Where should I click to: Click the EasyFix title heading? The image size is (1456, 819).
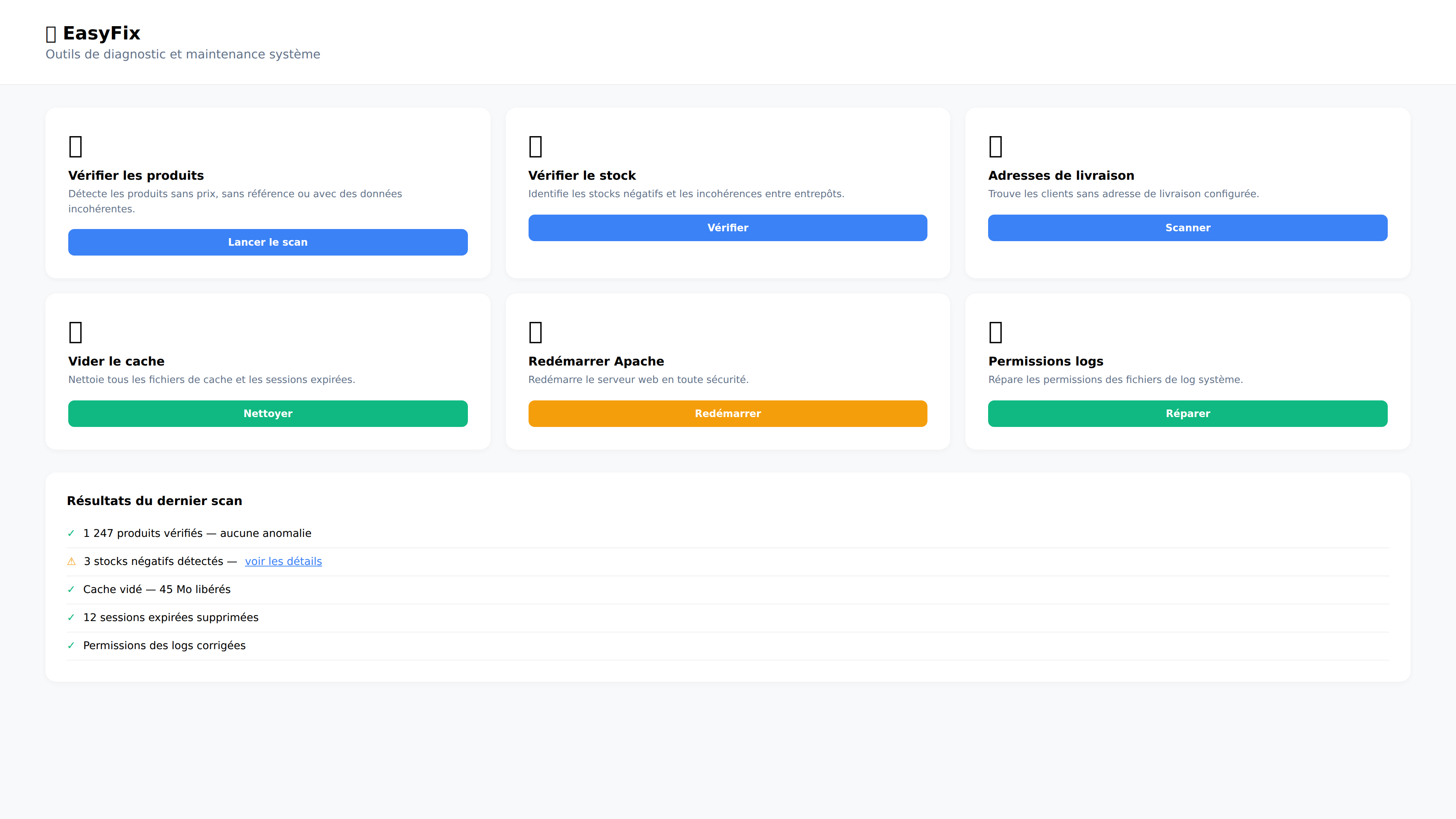tap(101, 33)
